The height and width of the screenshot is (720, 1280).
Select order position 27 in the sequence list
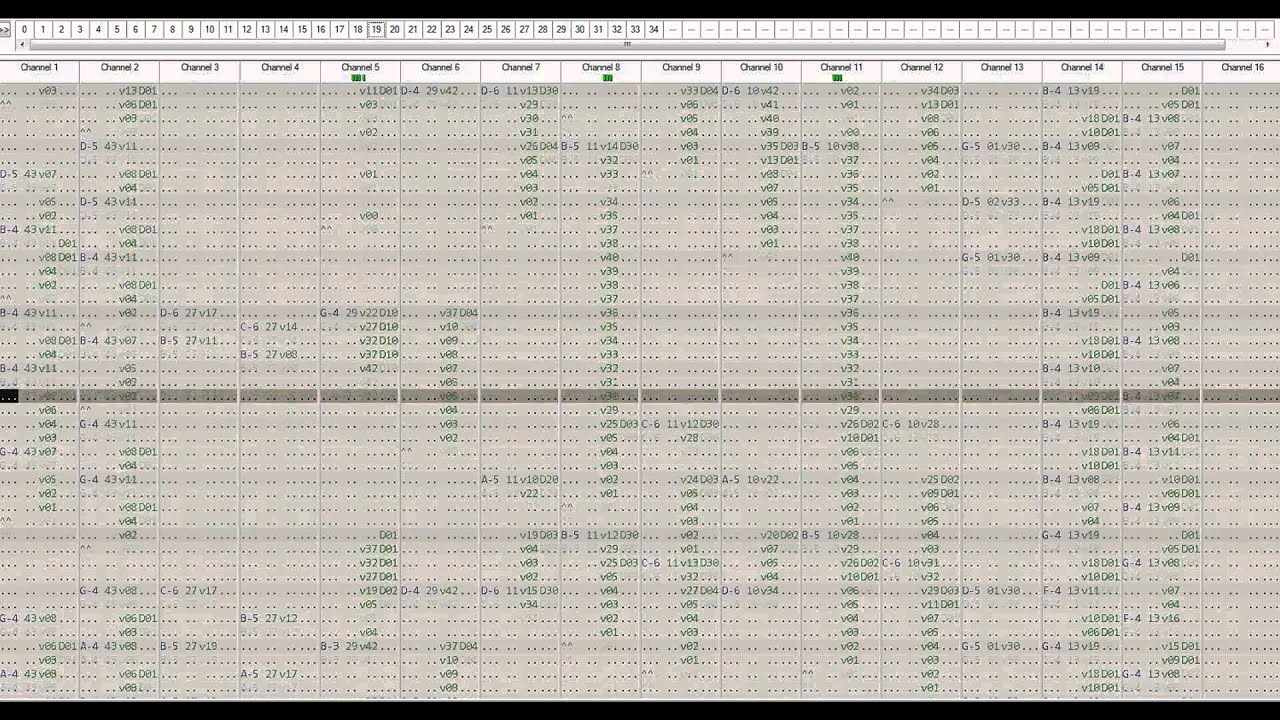524,30
